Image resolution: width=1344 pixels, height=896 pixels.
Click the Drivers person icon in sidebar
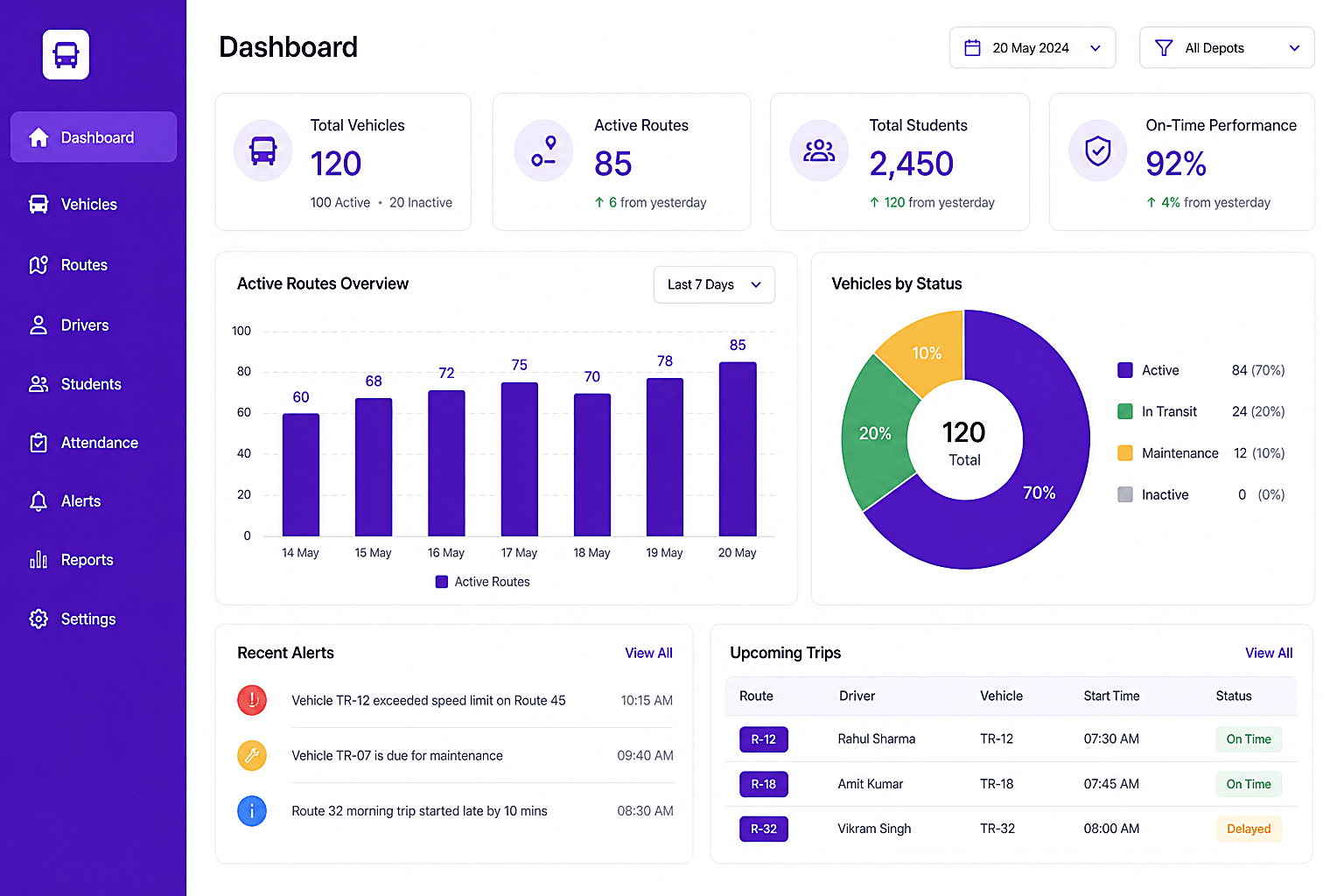tap(38, 325)
